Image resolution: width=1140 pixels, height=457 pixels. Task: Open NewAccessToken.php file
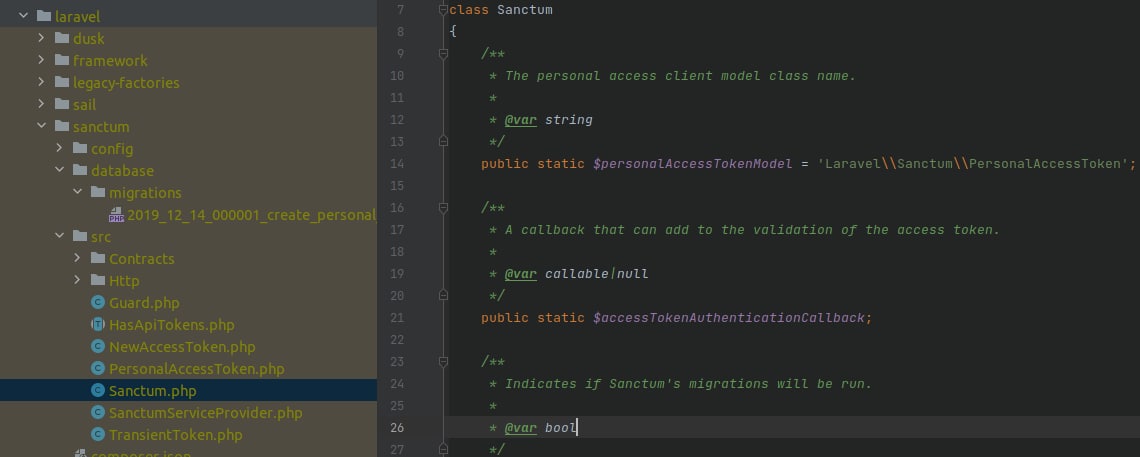click(x=182, y=347)
